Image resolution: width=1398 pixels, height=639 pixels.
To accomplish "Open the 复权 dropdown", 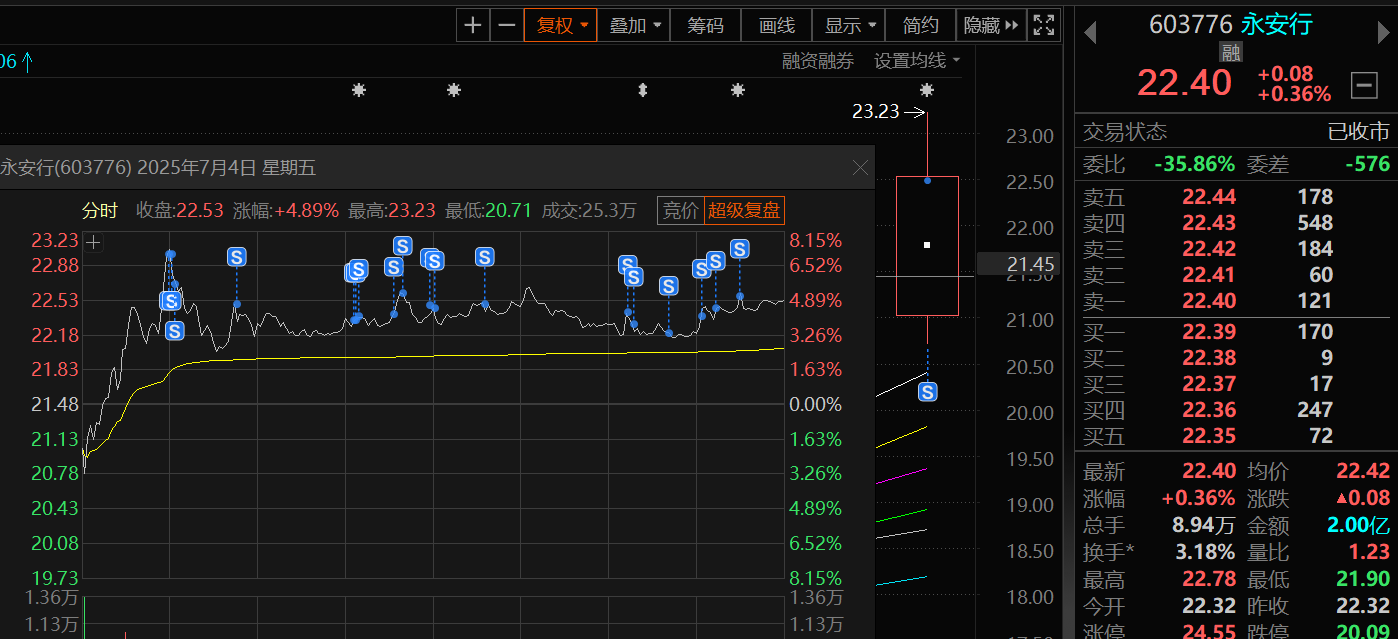I will point(561,25).
